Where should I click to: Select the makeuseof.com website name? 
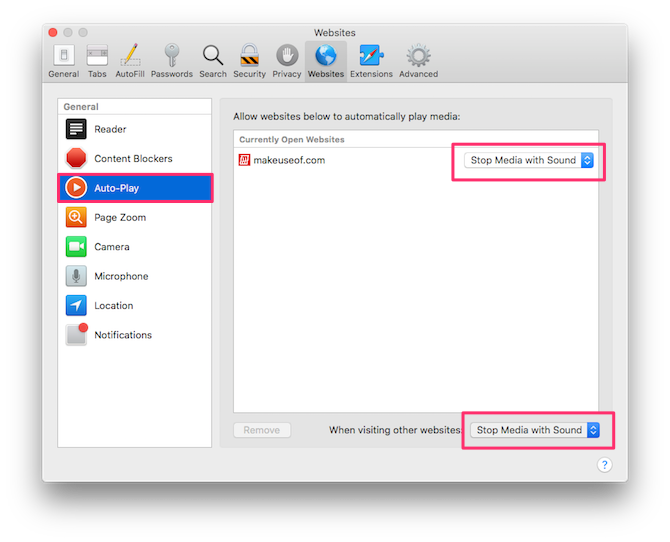[x=289, y=160]
